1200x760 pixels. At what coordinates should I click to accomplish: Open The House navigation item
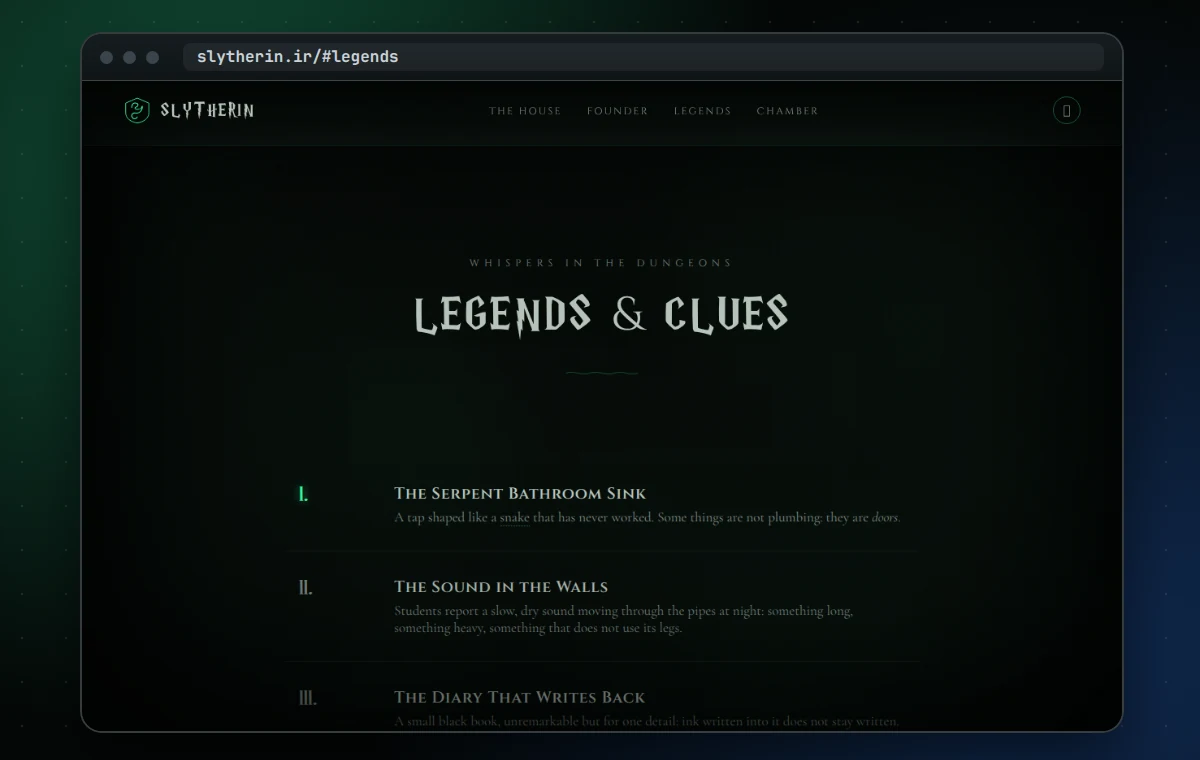tap(525, 111)
